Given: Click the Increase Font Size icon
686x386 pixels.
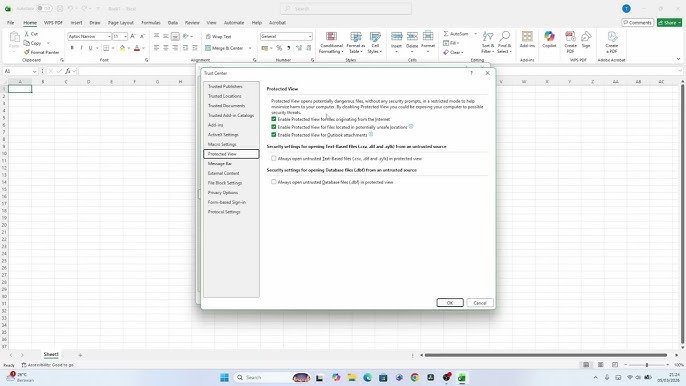Looking at the screenshot, I should [133, 36].
